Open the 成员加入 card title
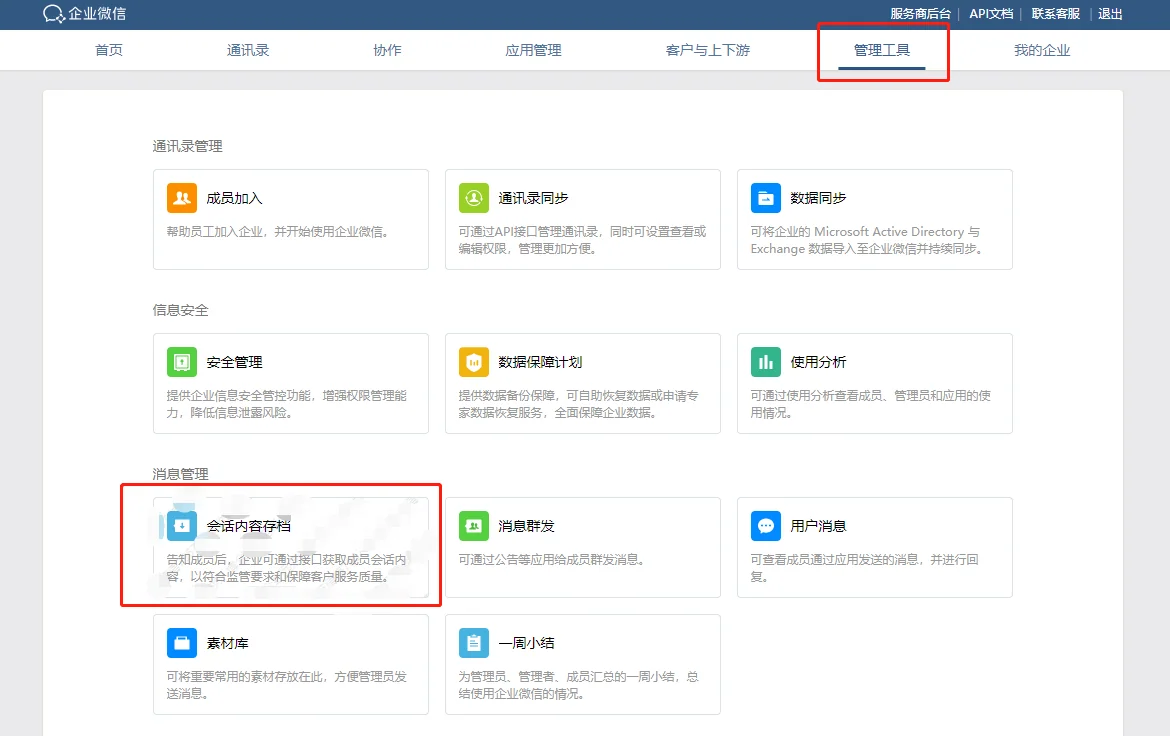This screenshot has width=1170, height=736. (x=234, y=198)
